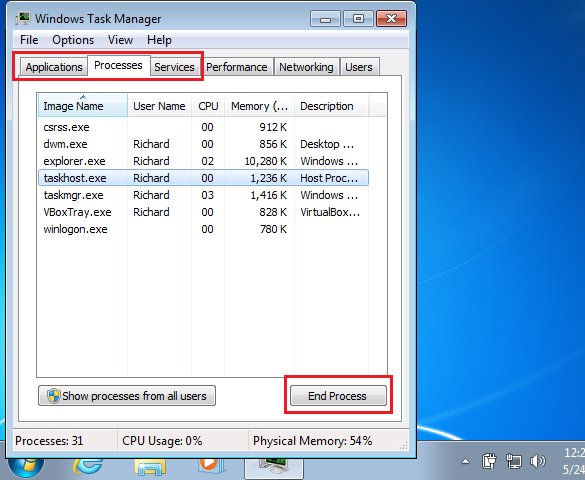Open the Help menu
The height and width of the screenshot is (480, 585).
[159, 40]
